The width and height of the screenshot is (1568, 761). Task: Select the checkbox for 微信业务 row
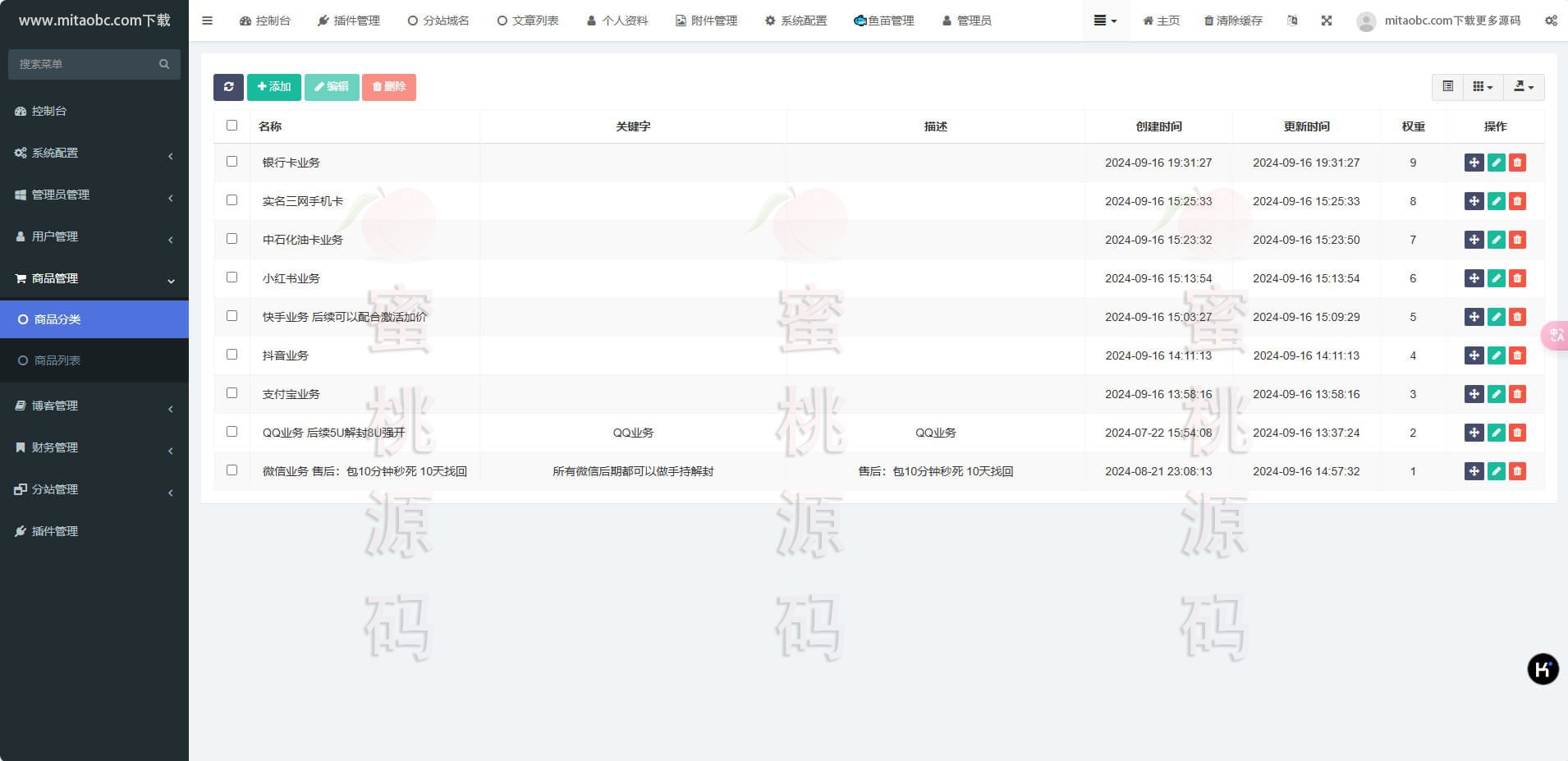click(x=232, y=470)
